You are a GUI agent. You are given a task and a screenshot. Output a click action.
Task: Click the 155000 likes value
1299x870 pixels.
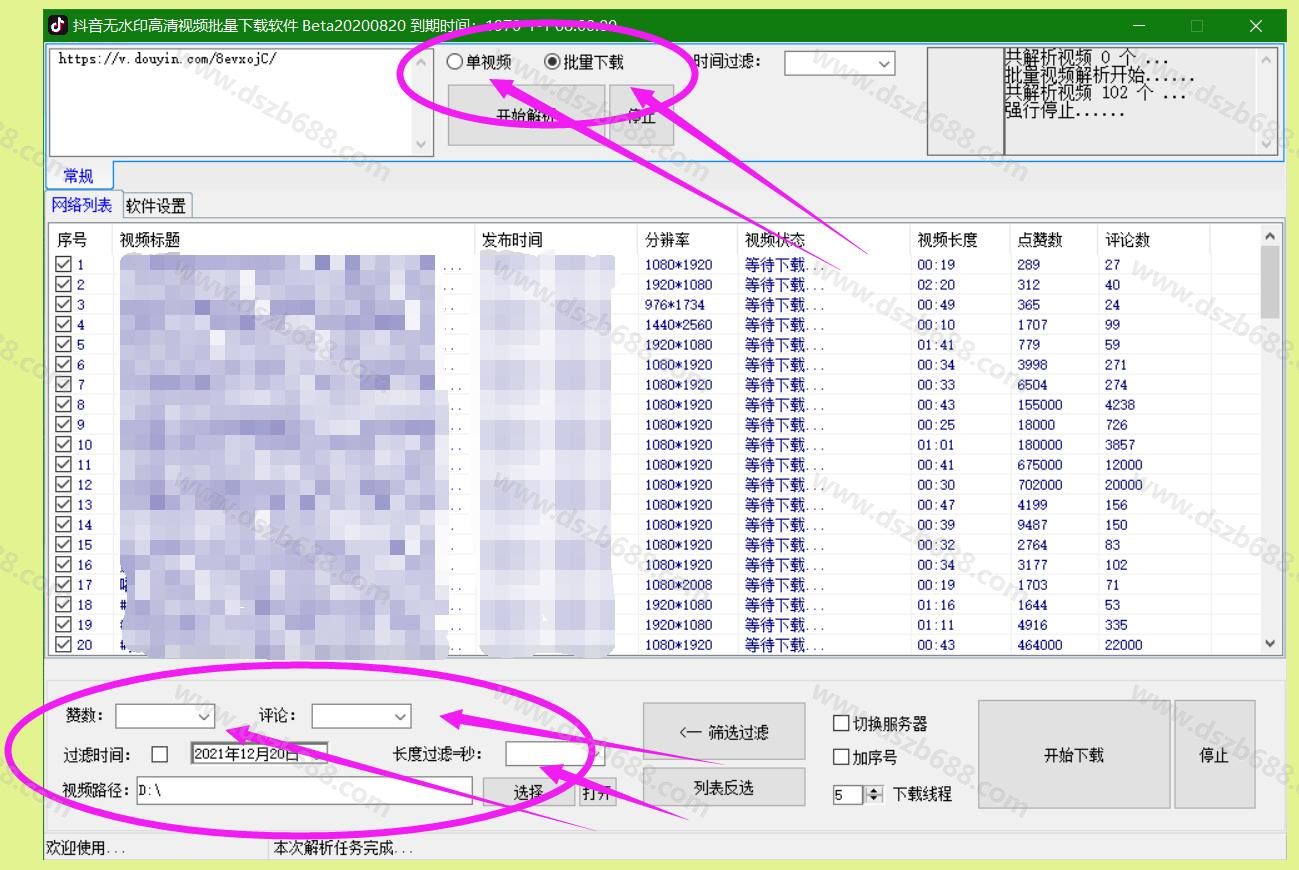tap(1040, 405)
